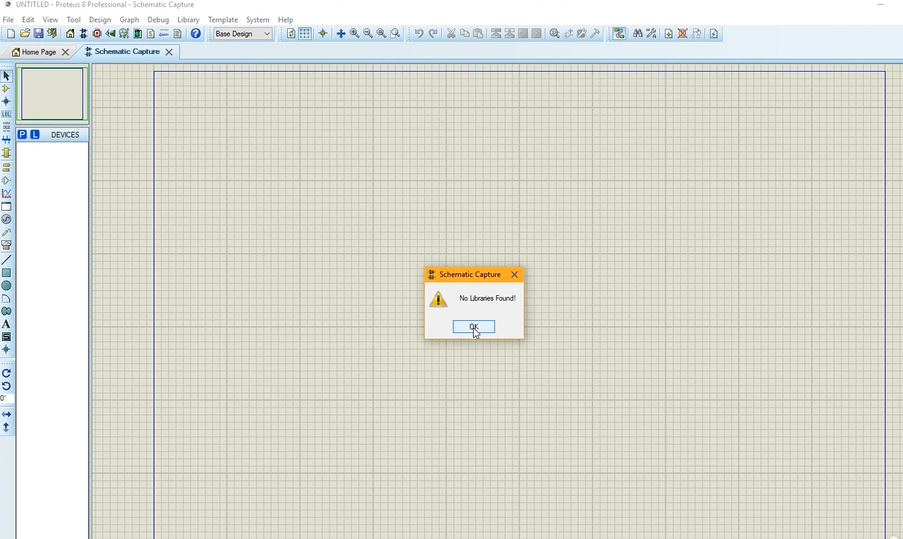Click the Zoom In magnifier icon
The height and width of the screenshot is (539, 903).
tap(354, 33)
